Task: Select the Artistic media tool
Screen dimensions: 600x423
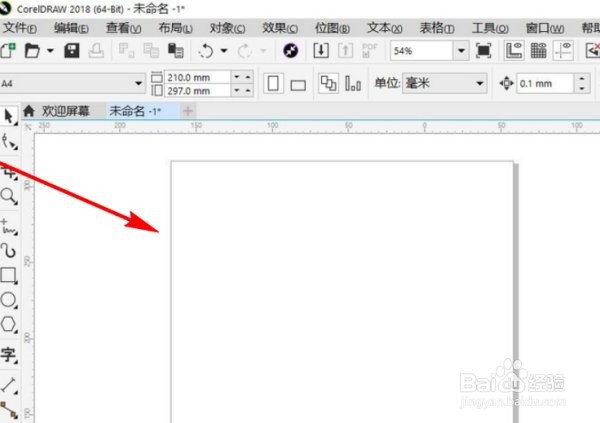Action: click(8, 251)
